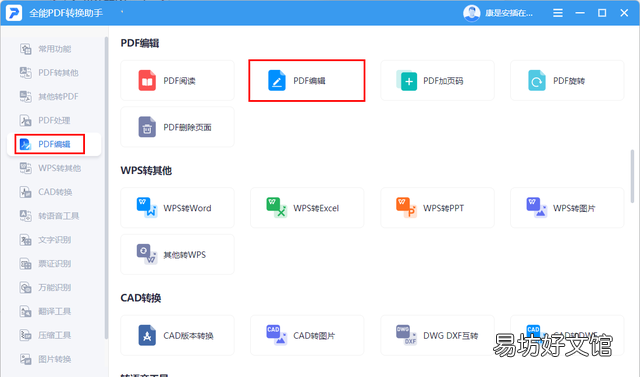Click the 其他转WPS icon
The height and width of the screenshot is (377, 640).
point(147,254)
